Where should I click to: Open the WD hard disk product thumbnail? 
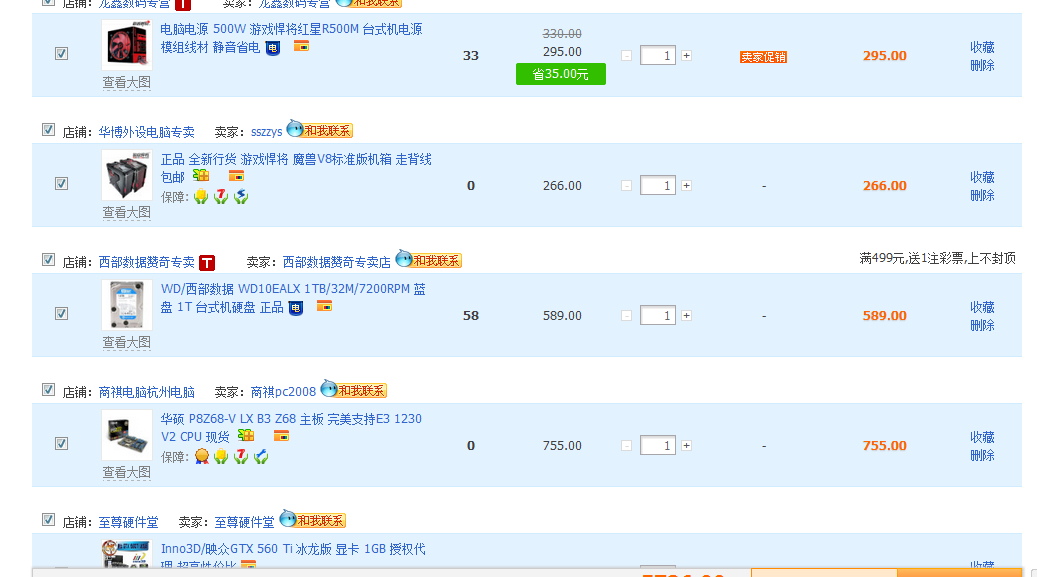[x=127, y=305]
